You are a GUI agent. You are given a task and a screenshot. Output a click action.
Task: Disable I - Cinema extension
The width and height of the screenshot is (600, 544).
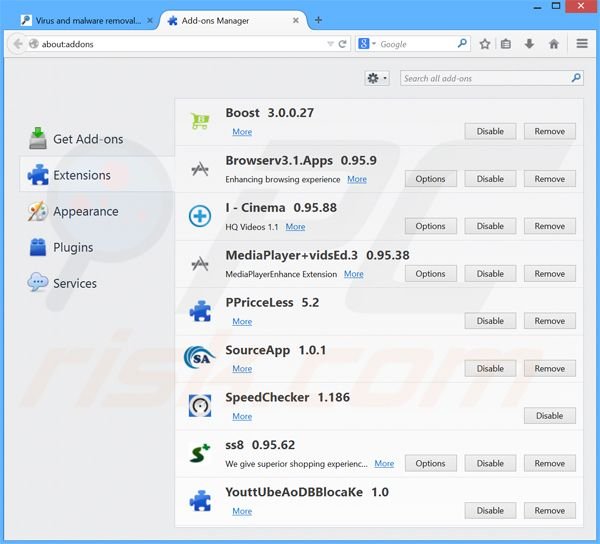(490, 226)
